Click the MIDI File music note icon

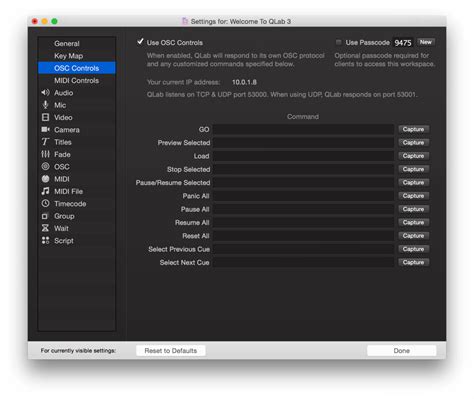[x=45, y=191]
